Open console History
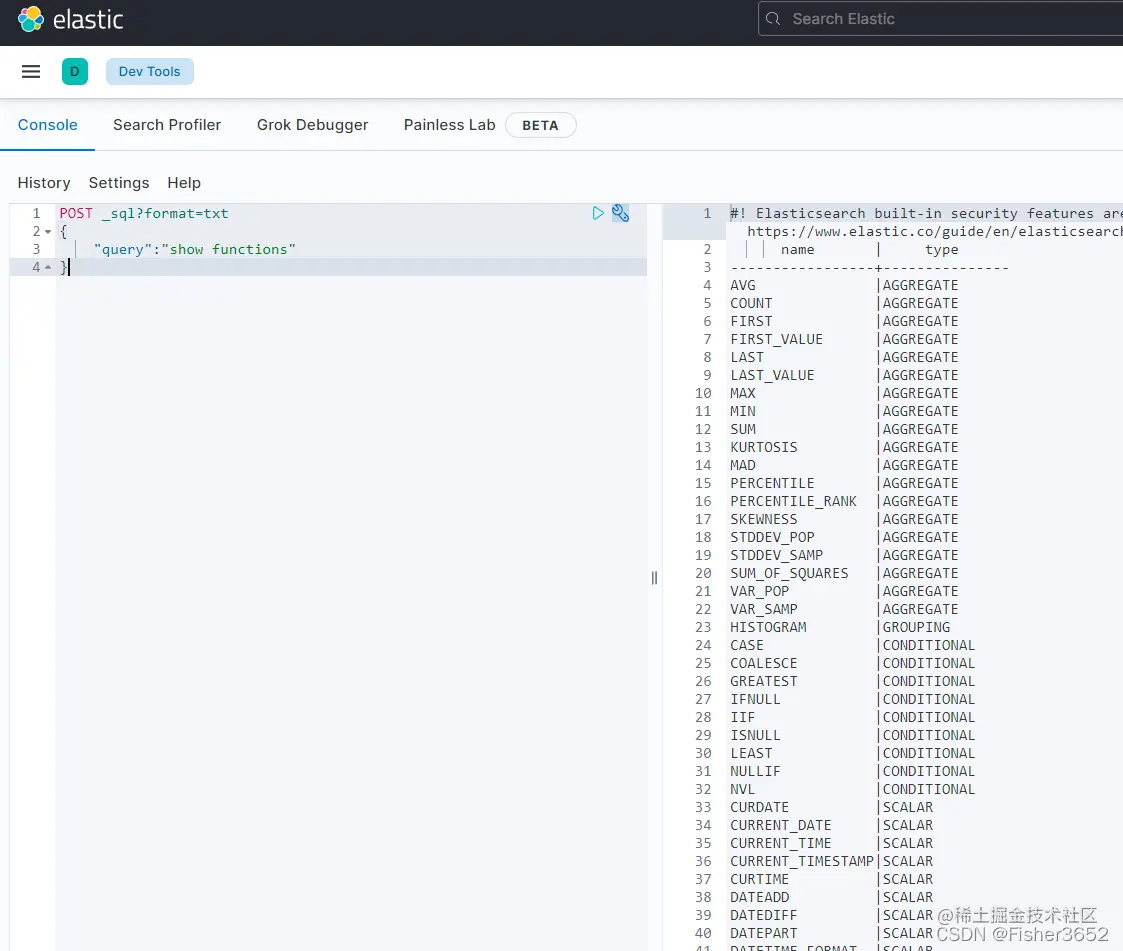 click(44, 183)
